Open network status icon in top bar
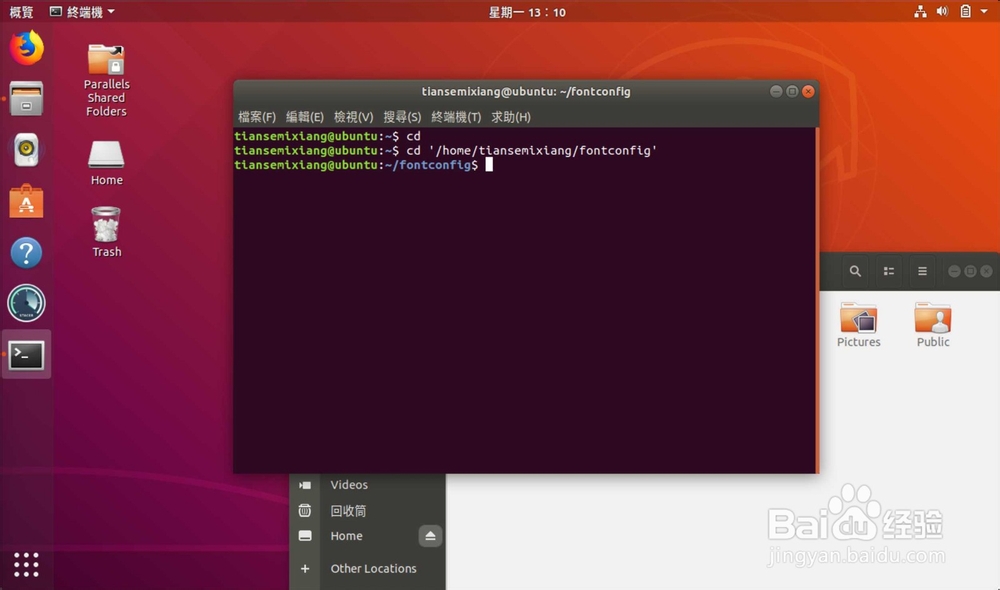The height and width of the screenshot is (590, 1000). pyautogui.click(x=920, y=11)
